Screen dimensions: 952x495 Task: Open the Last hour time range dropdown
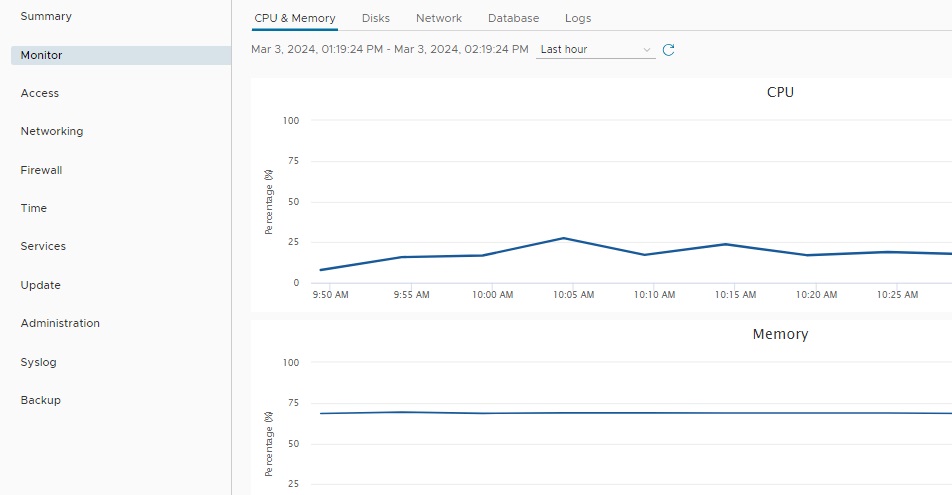coord(595,50)
